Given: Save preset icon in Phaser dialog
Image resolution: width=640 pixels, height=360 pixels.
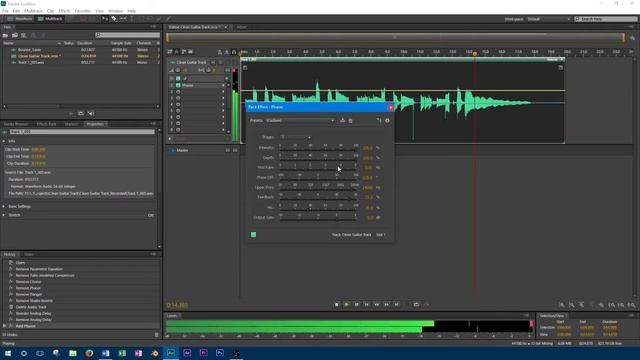Looking at the screenshot, I should click(x=342, y=120).
